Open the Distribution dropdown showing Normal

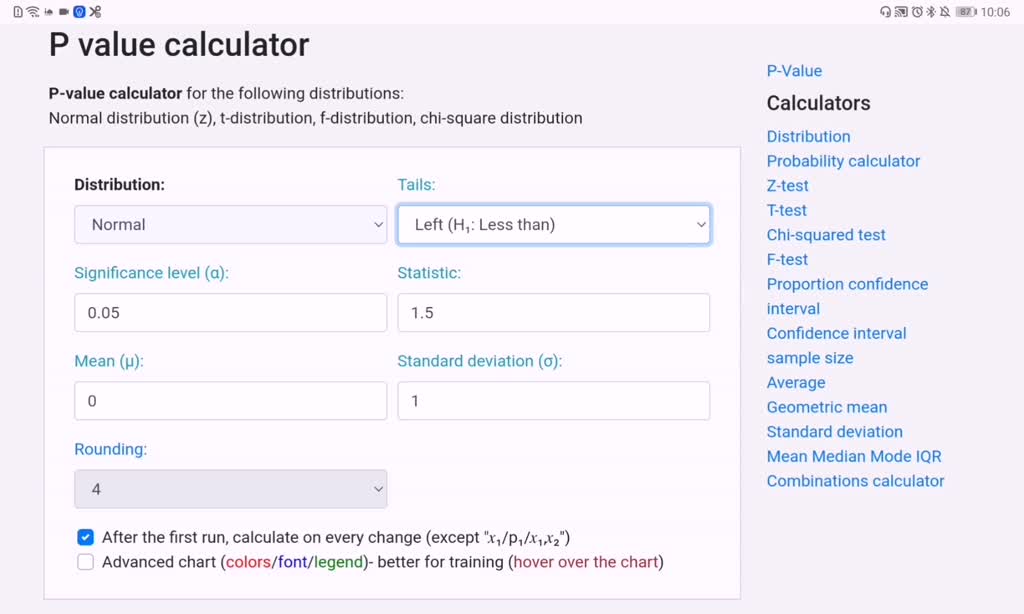(230, 224)
